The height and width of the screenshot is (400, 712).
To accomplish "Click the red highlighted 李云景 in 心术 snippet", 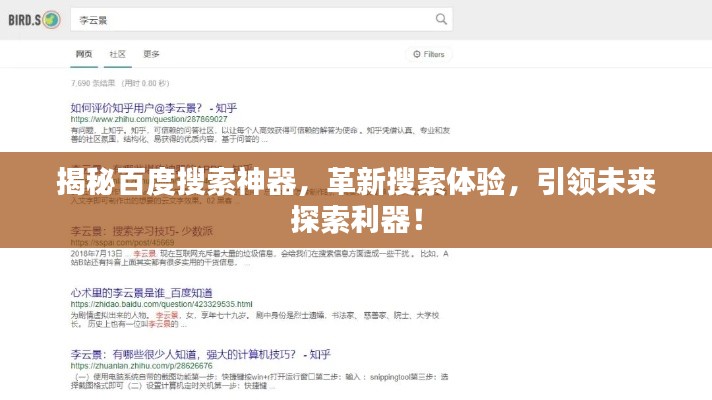I will (167, 315).
